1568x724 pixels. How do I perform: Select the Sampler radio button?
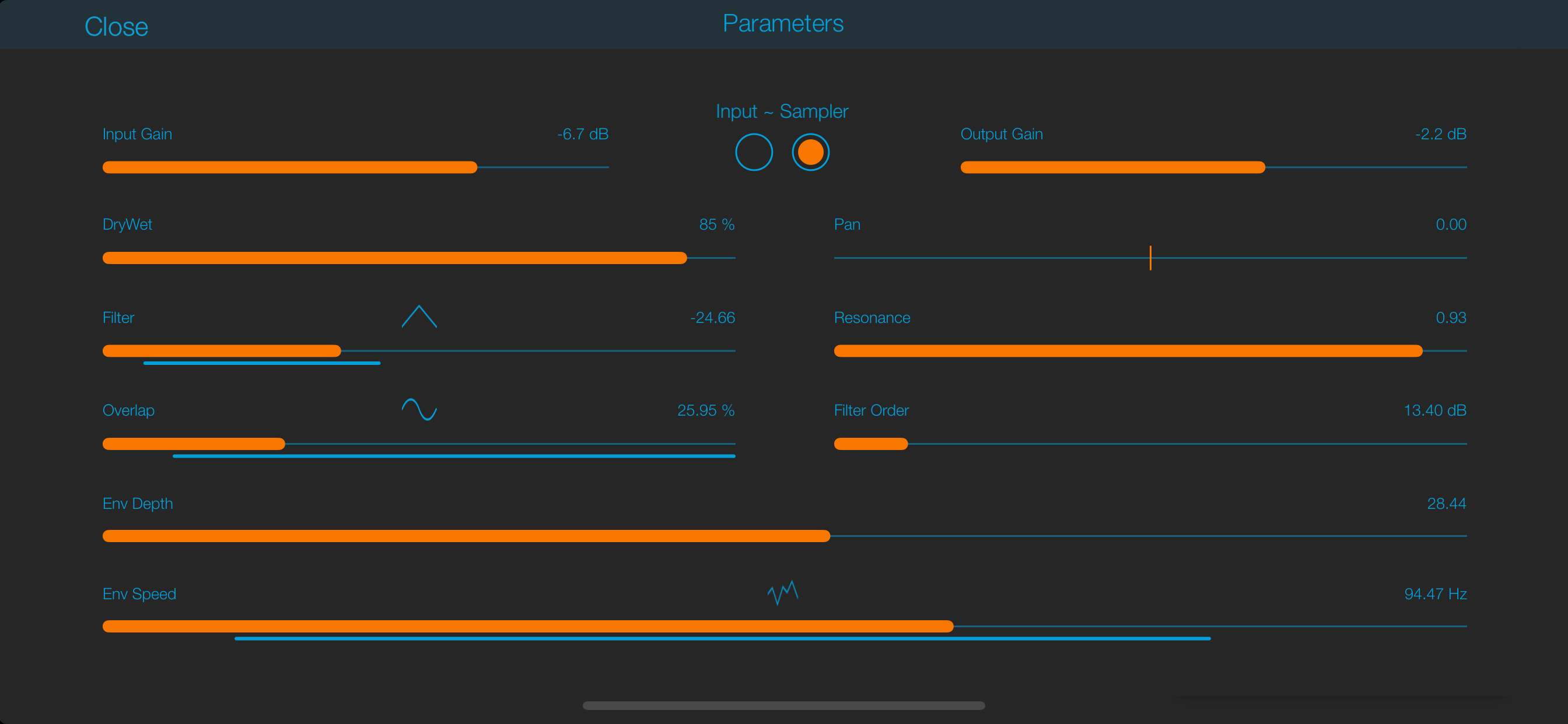coord(810,152)
